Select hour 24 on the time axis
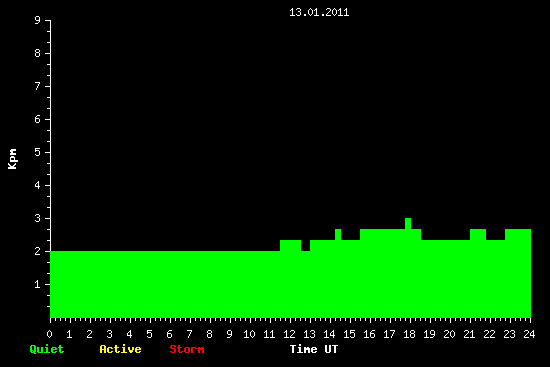The height and width of the screenshot is (367, 550). (x=529, y=334)
